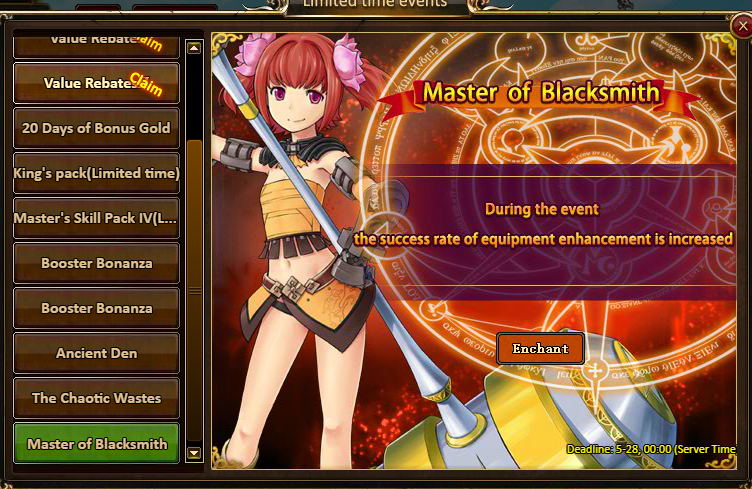This screenshot has width=752, height=489.
Task: Select the partially visible top Value Rebate entry
Action: (96, 46)
